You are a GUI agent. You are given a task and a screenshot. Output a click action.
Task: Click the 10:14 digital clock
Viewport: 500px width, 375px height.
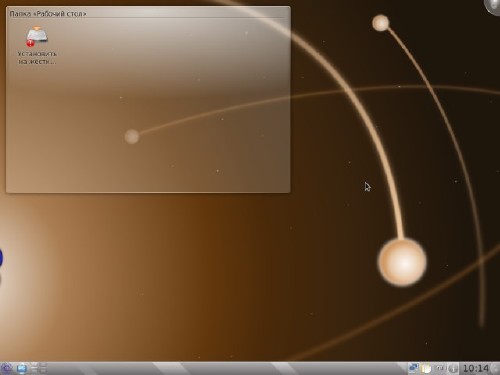coord(476,369)
